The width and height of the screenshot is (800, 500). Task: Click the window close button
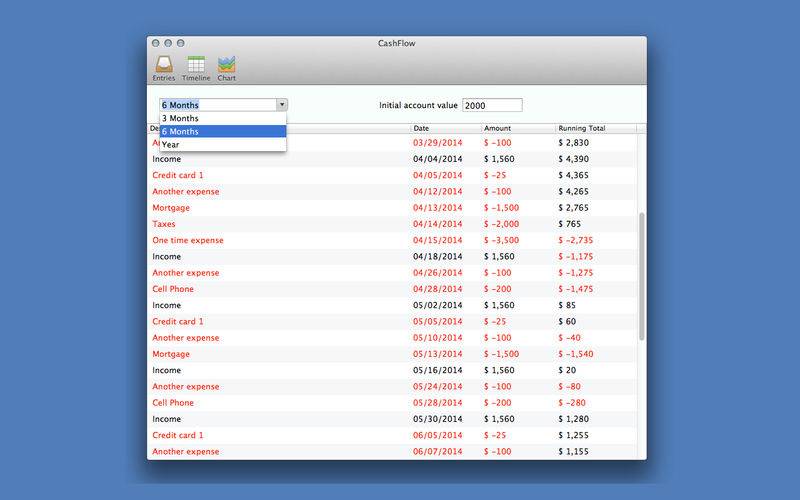(156, 43)
